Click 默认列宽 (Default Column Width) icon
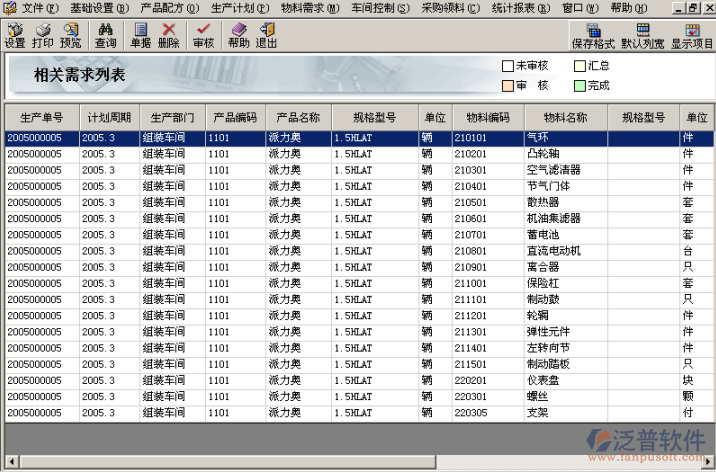Image resolution: width=716 pixels, height=473 pixels. tap(643, 36)
